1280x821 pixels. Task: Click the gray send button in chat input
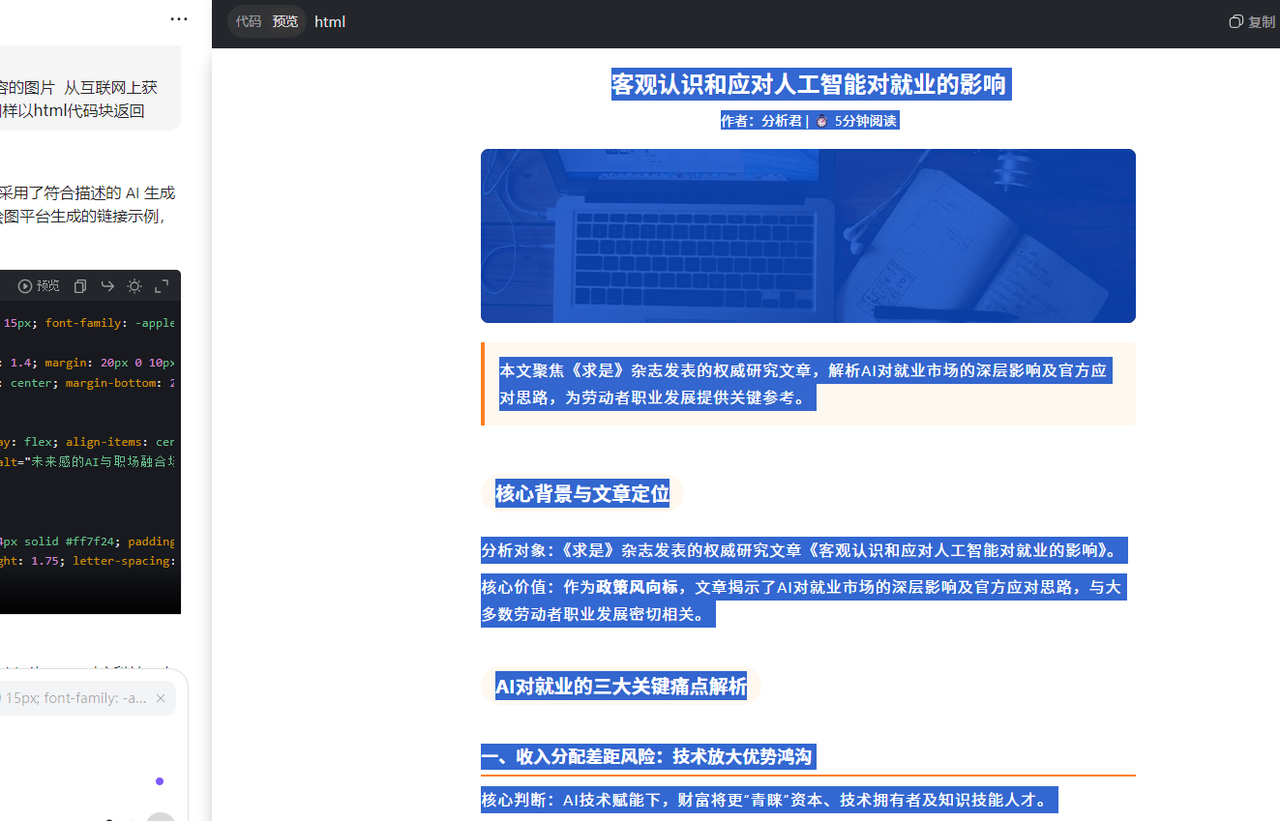(160, 816)
